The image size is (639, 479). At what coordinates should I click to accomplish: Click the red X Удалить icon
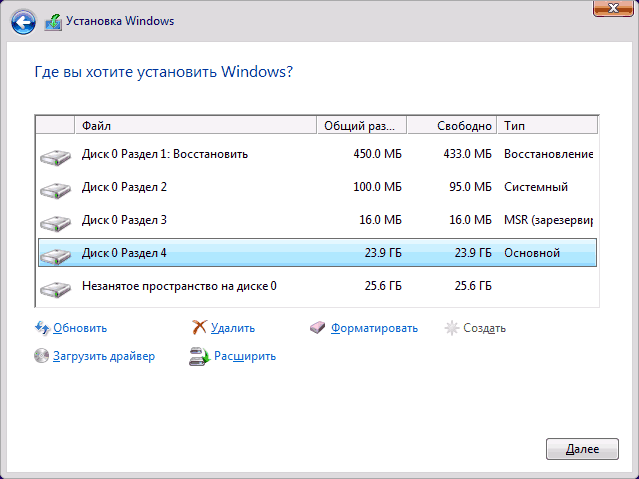pyautogui.click(x=200, y=327)
